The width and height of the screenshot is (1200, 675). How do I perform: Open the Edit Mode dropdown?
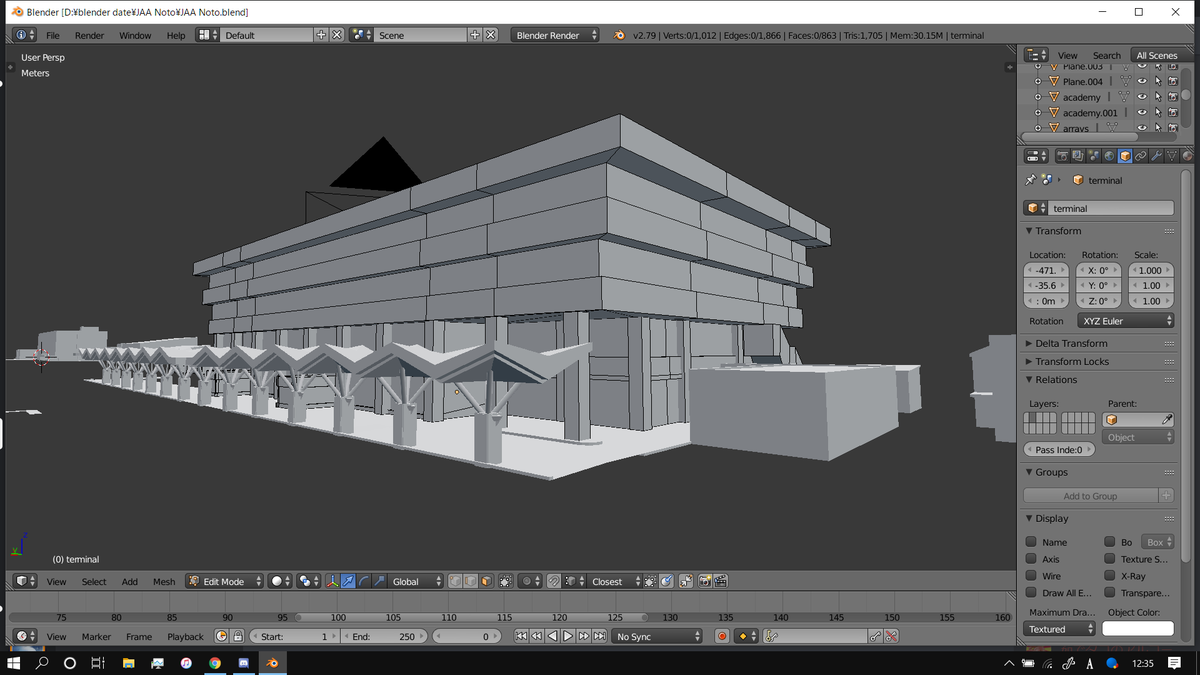[x=225, y=581]
